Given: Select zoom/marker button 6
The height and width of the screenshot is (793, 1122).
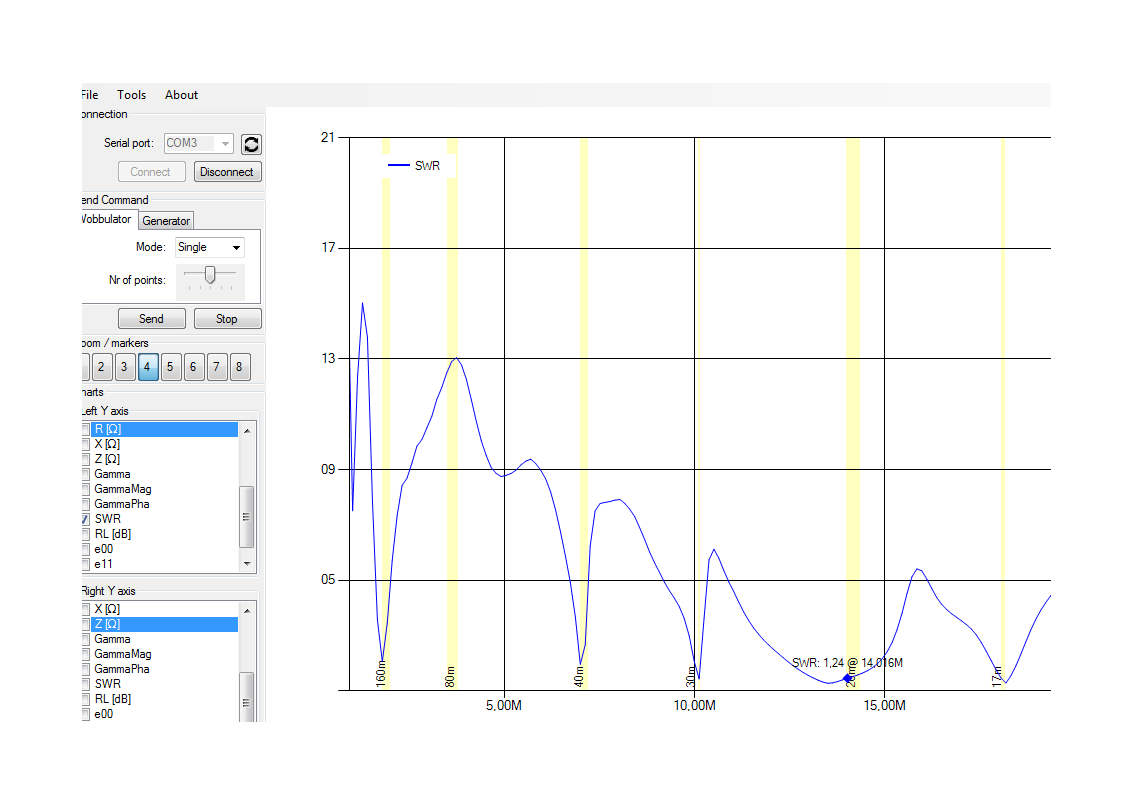Looking at the screenshot, I should click(x=193, y=367).
